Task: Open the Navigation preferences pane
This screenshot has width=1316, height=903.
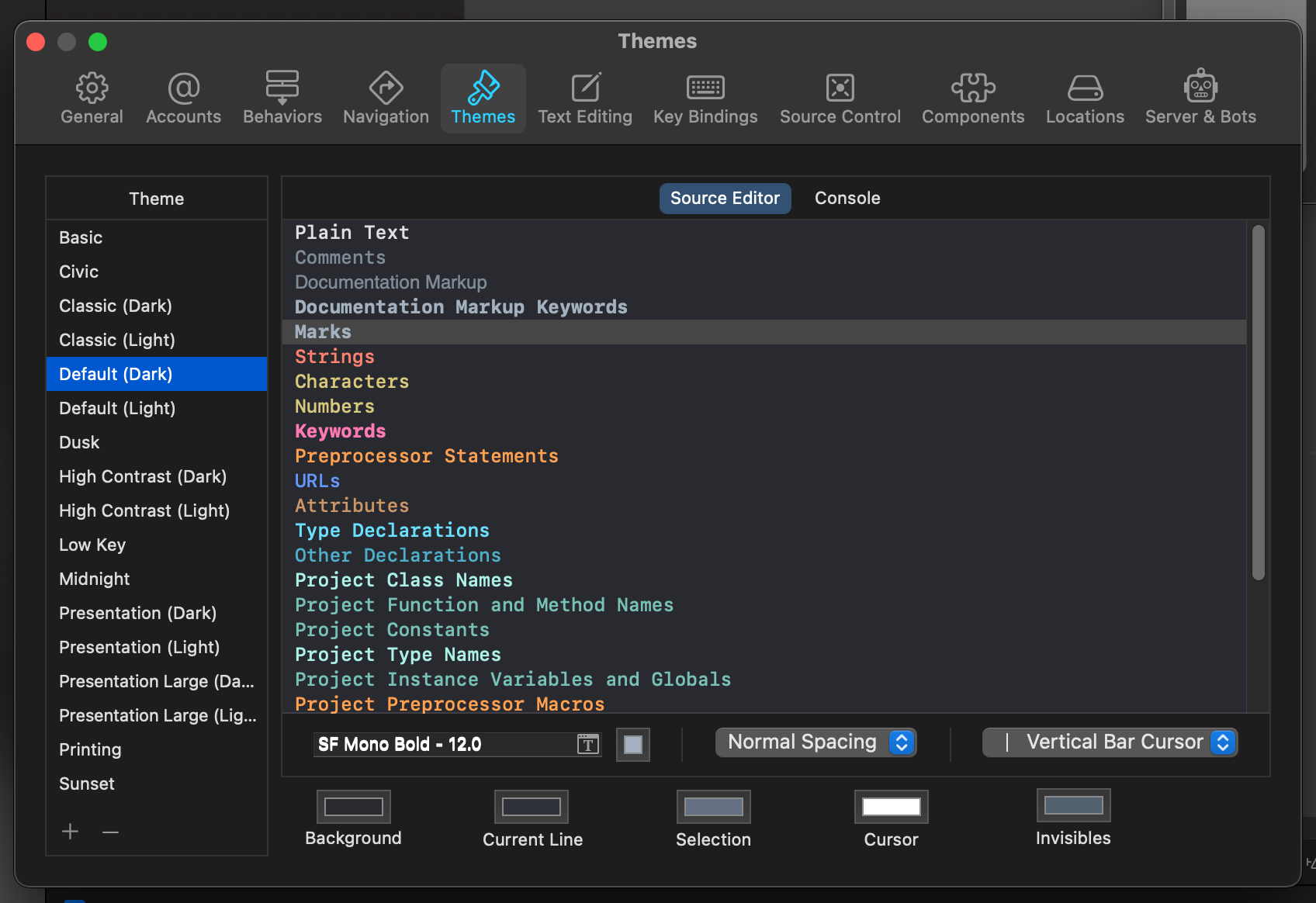Action: pos(386,99)
